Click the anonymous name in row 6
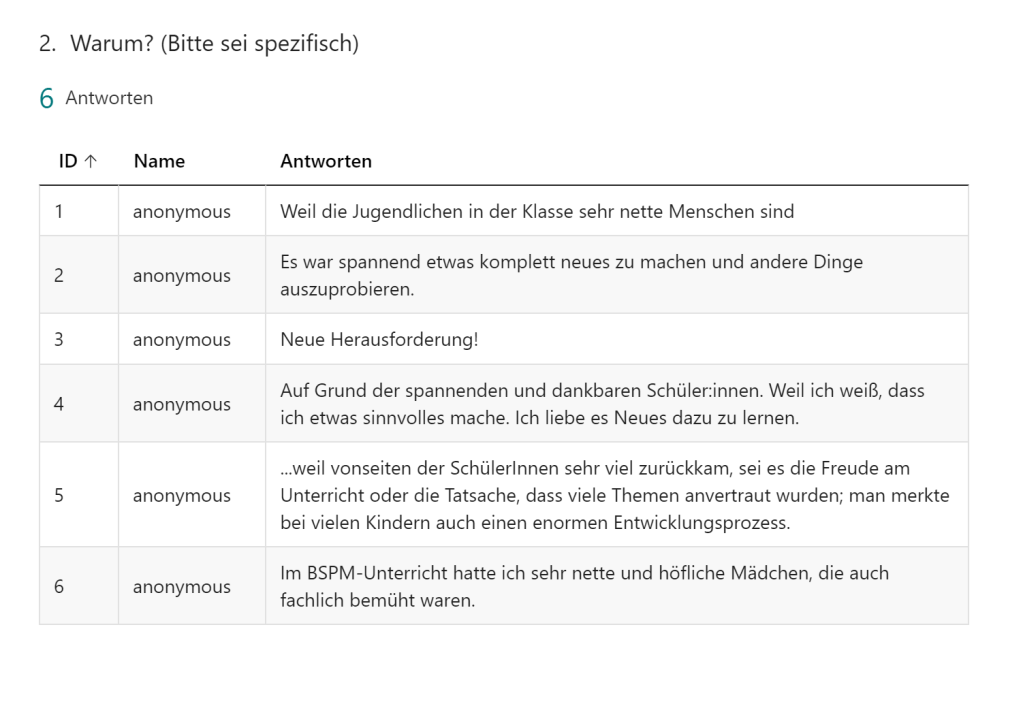The height and width of the screenshot is (704, 1023). (x=182, y=587)
